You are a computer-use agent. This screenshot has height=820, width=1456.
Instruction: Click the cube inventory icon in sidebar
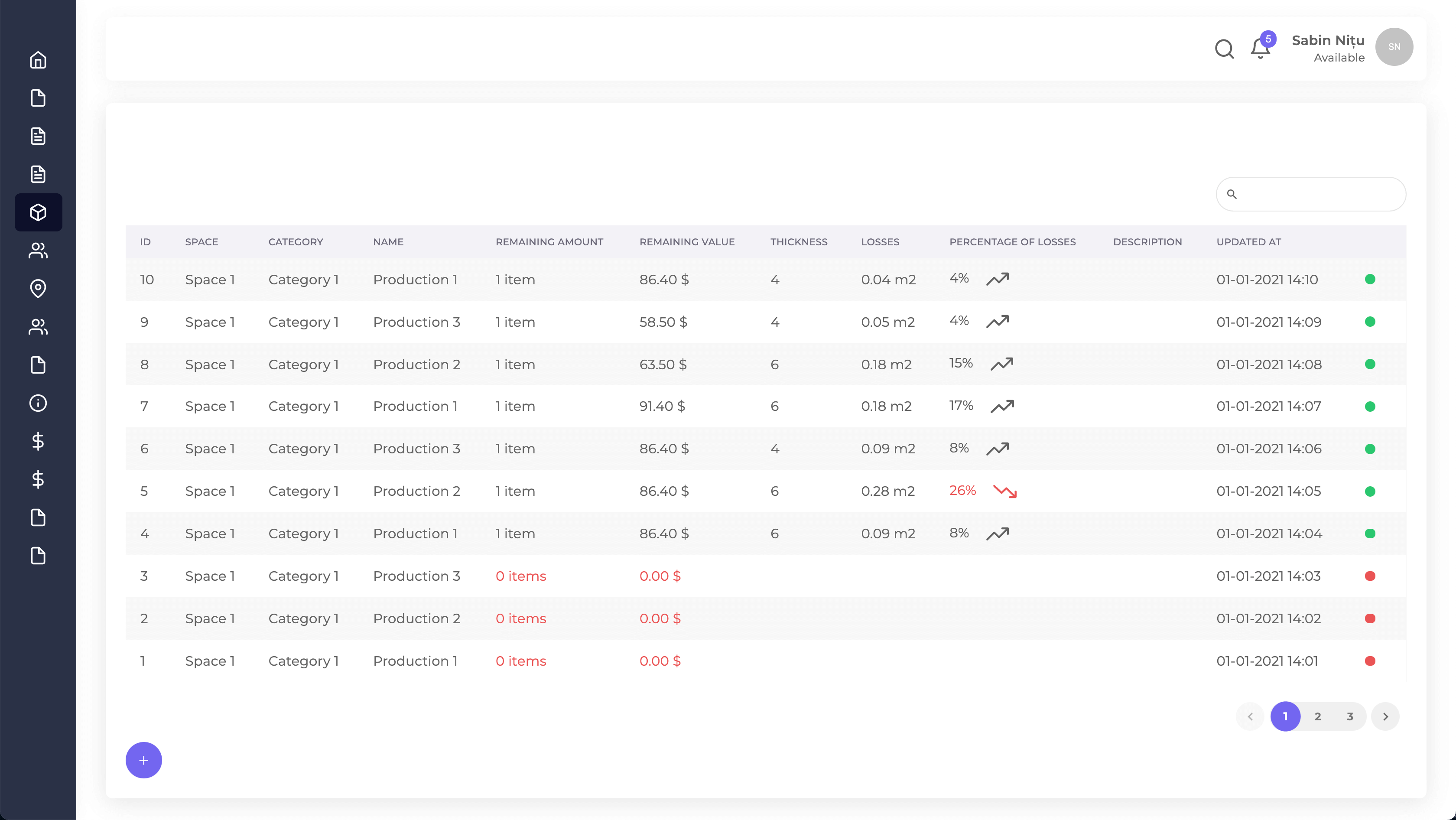[38, 212]
